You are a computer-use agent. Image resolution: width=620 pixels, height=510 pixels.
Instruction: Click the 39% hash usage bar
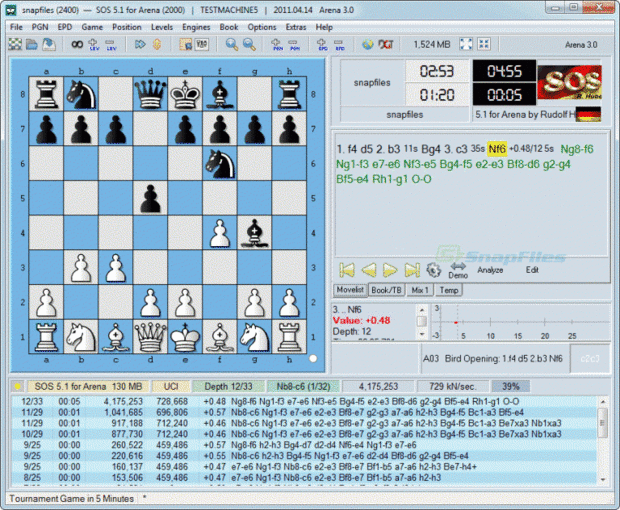tap(510, 385)
